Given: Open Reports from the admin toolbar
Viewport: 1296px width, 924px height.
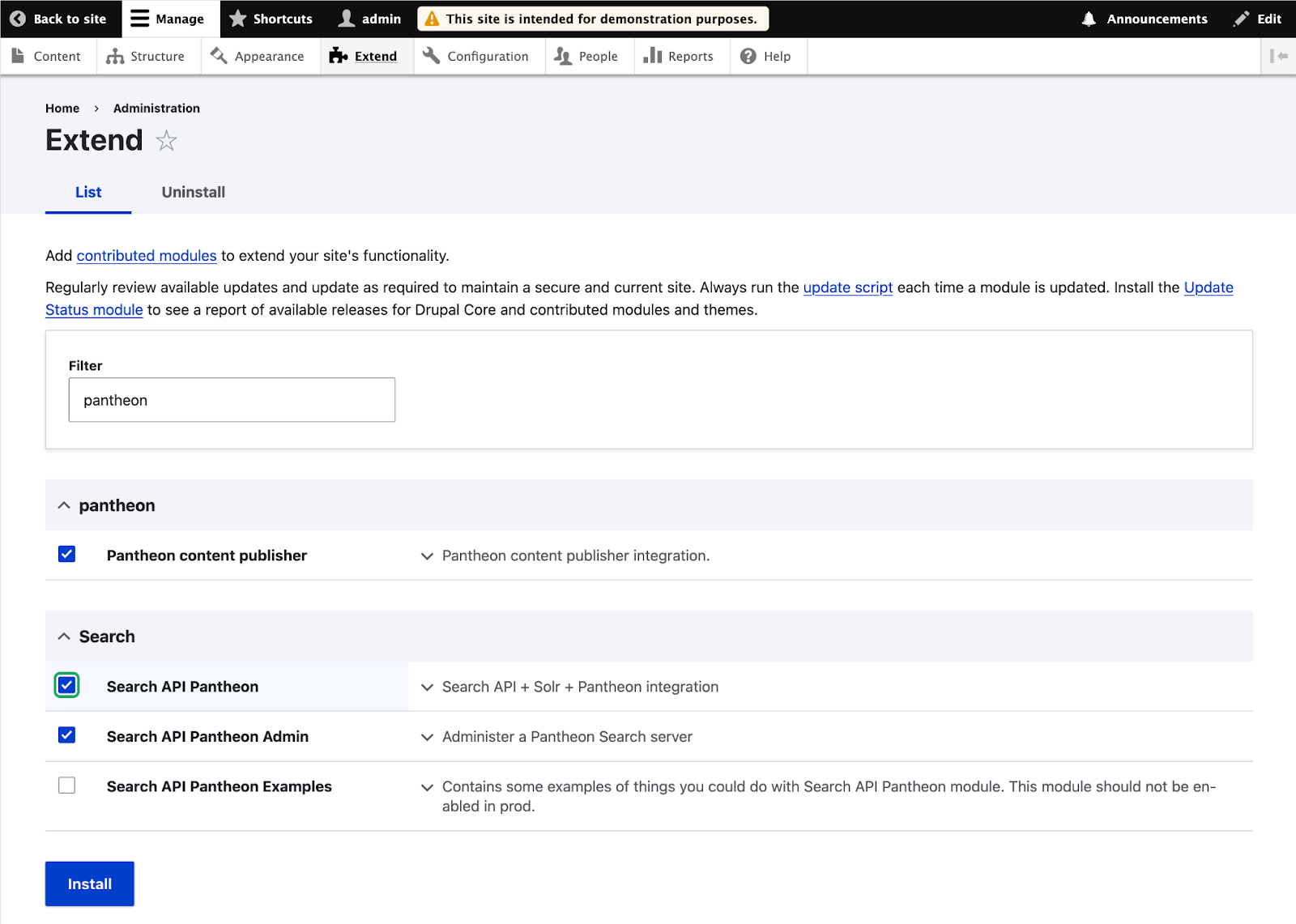Looking at the screenshot, I should click(x=679, y=56).
